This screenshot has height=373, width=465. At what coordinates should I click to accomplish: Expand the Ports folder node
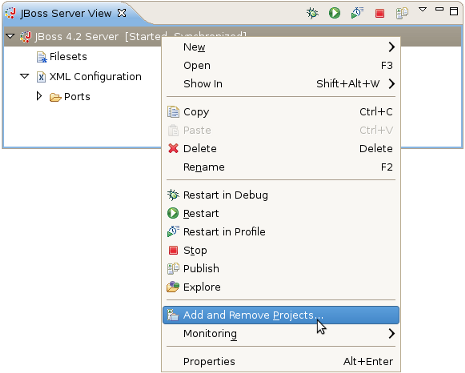click(39, 96)
